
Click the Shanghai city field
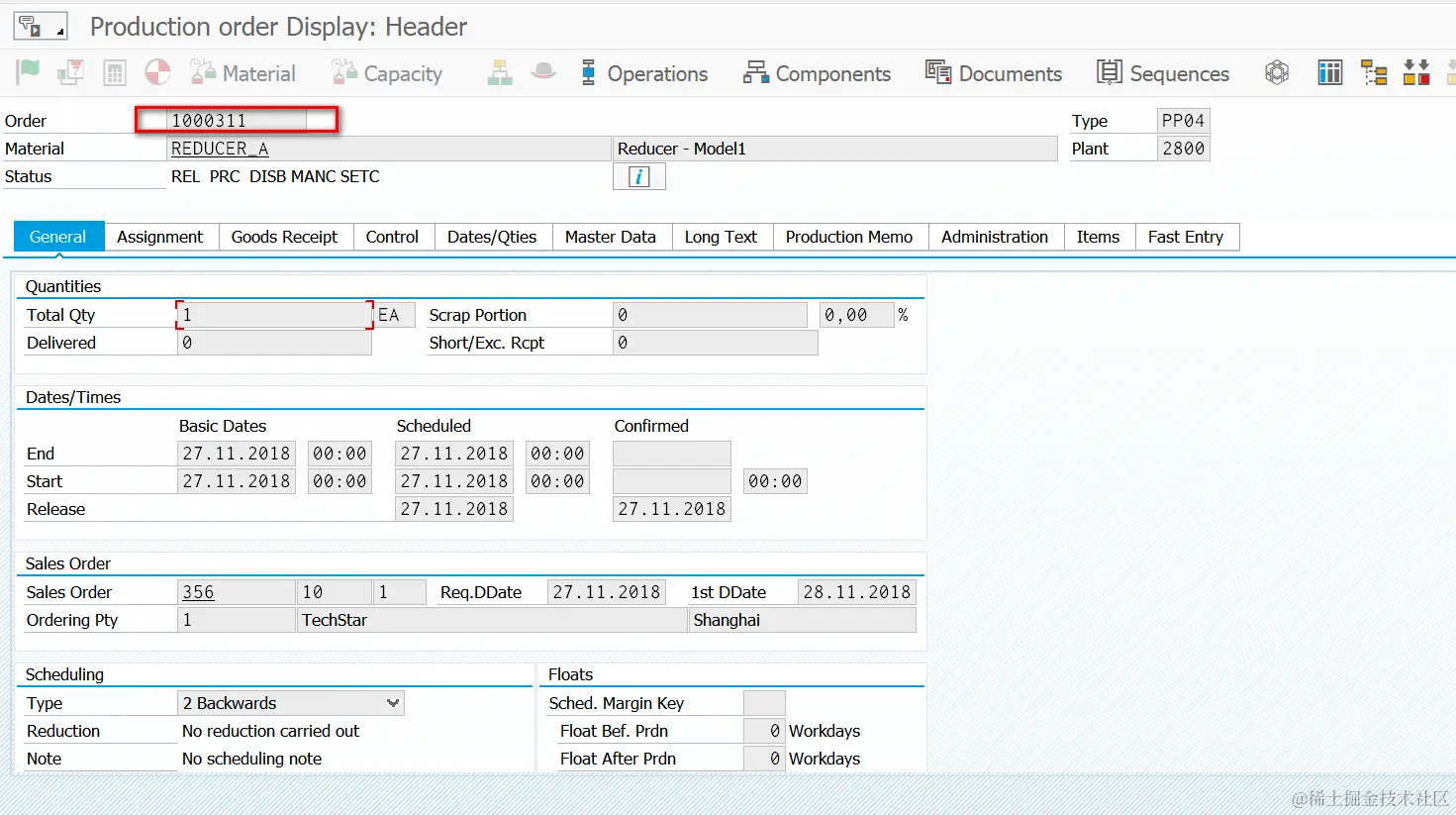pyautogui.click(x=803, y=620)
